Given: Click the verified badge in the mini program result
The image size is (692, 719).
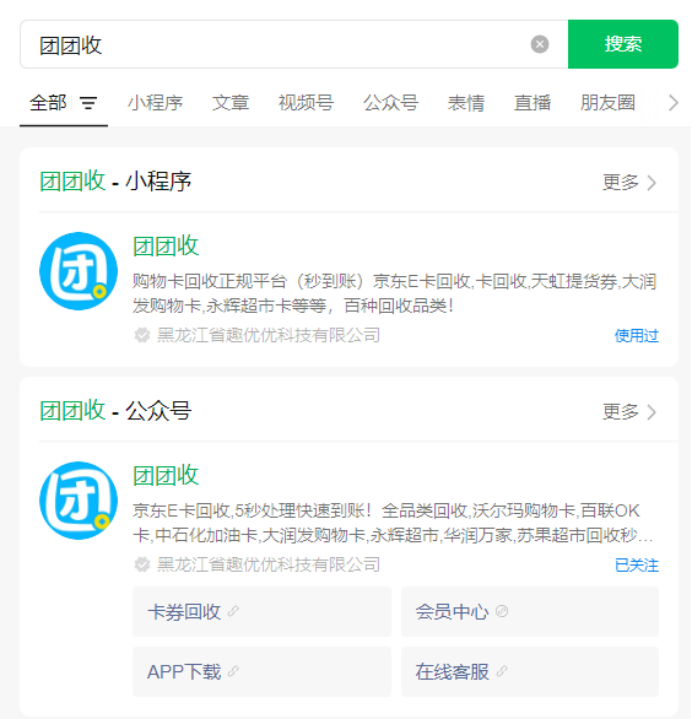Looking at the screenshot, I should coord(142,335).
